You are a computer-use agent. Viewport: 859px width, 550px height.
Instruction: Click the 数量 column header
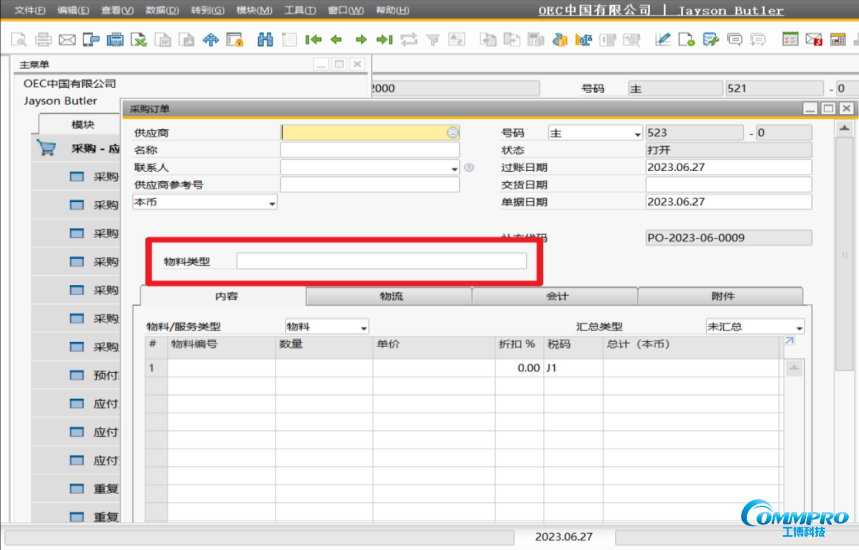pos(324,345)
